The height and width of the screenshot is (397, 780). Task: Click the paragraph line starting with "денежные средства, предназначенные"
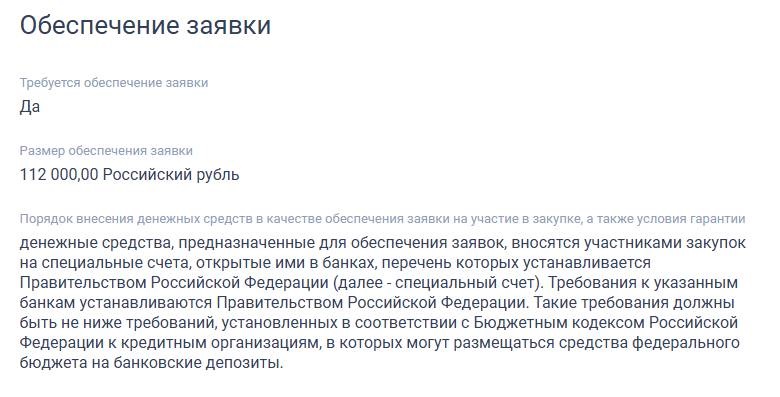383,243
